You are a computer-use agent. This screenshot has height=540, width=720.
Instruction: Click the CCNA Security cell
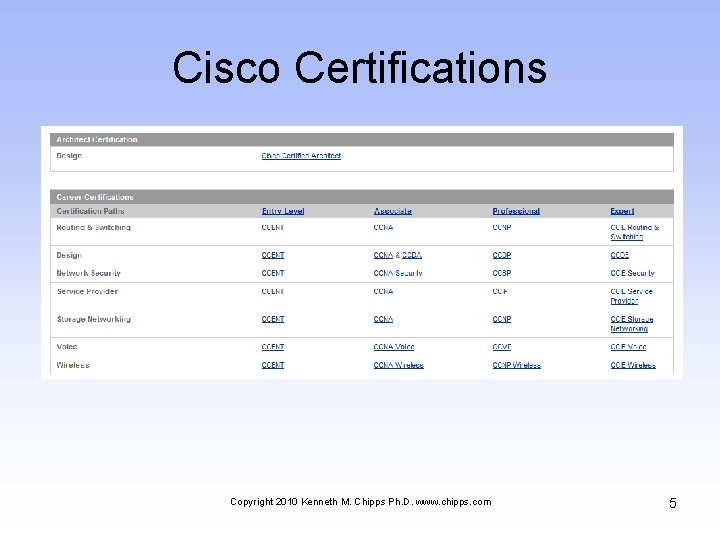[398, 273]
